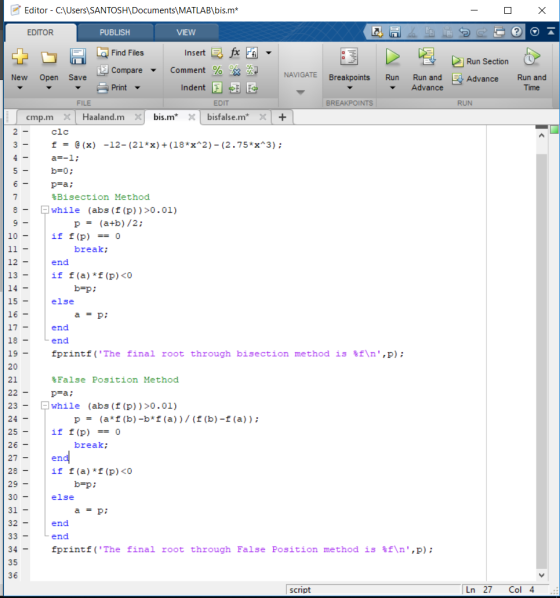Click the quick access Copy icon
Viewport: 560px width, 598px height.
(x=430, y=32)
